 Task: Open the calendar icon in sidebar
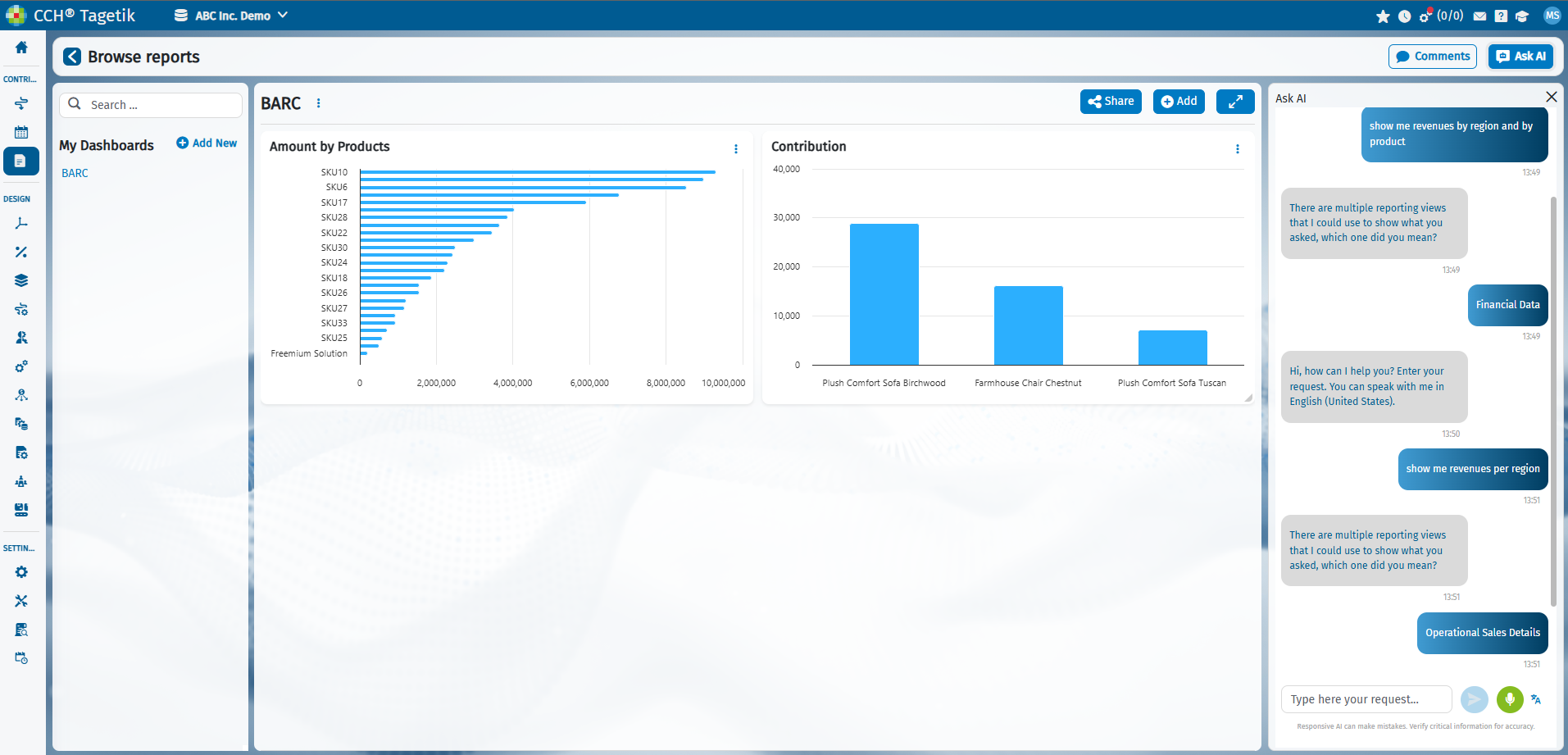pyautogui.click(x=21, y=132)
